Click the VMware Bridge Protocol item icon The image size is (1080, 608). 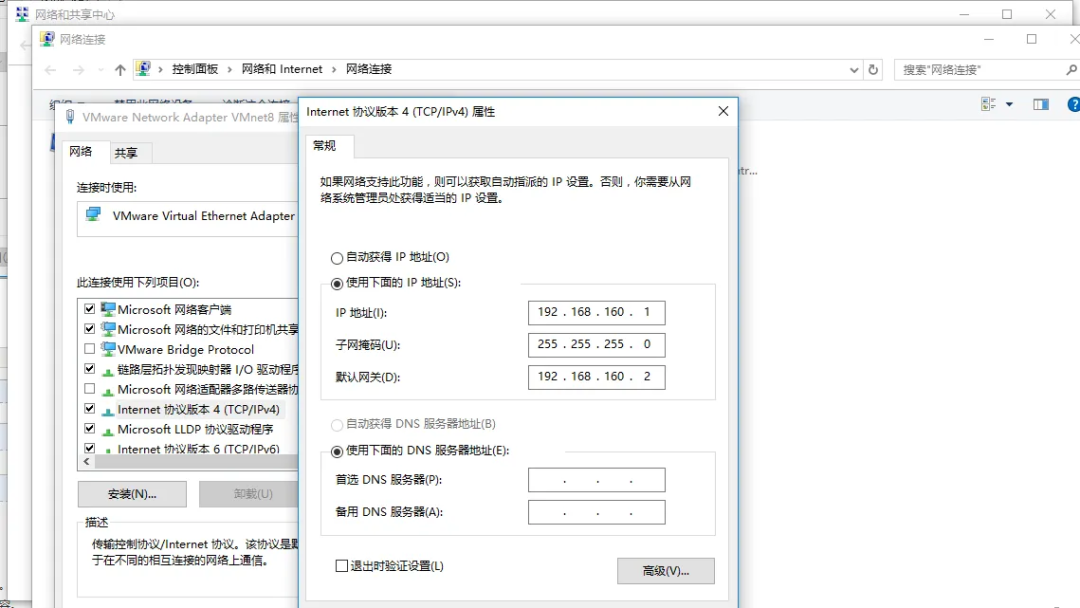point(107,348)
